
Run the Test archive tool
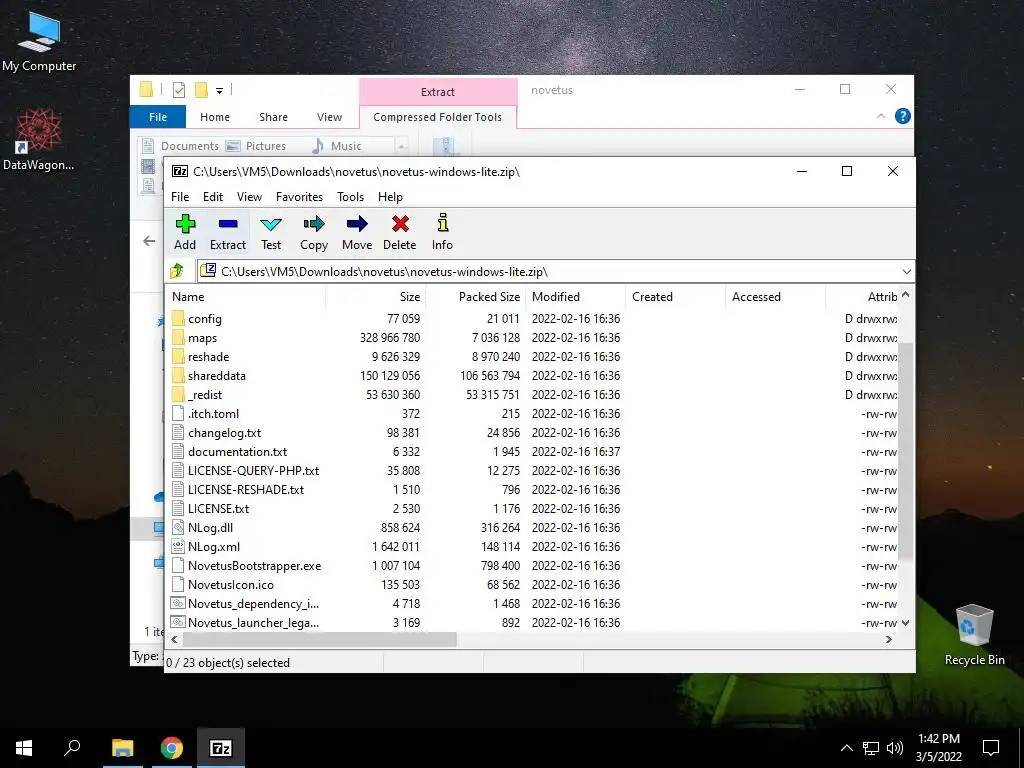[x=270, y=232]
